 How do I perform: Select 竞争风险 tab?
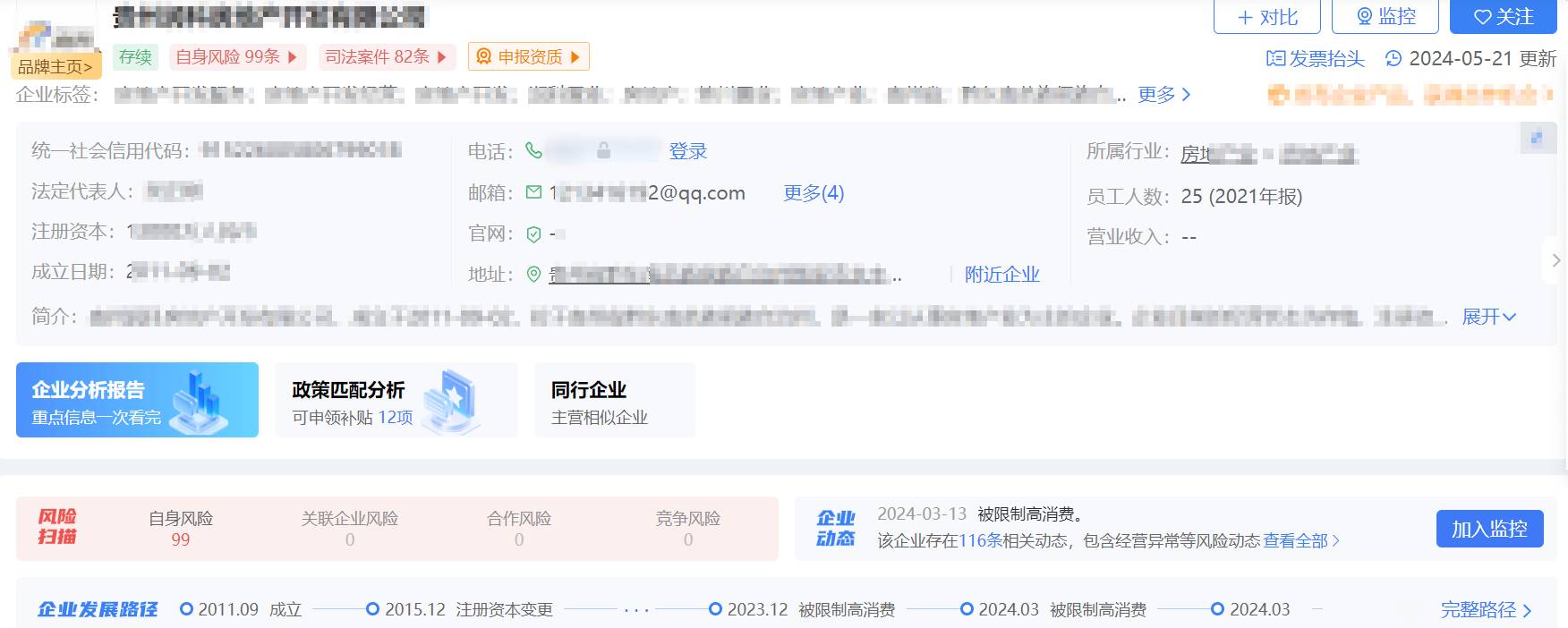[688, 529]
